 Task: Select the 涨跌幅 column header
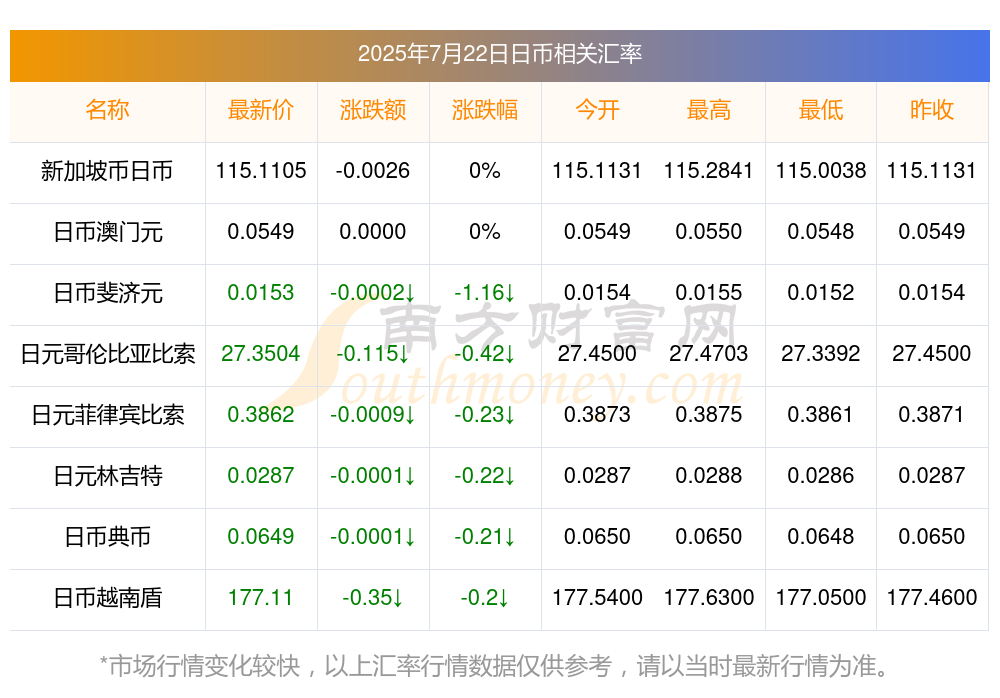click(x=485, y=110)
